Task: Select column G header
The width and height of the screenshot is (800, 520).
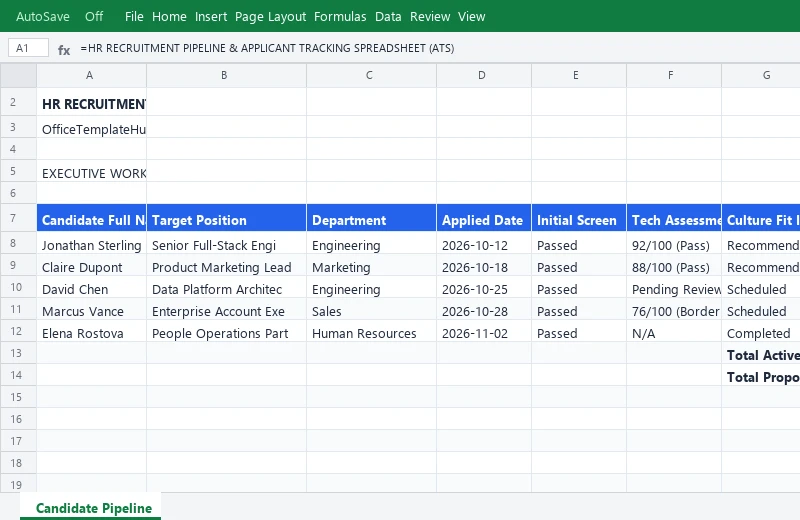Action: [761, 76]
